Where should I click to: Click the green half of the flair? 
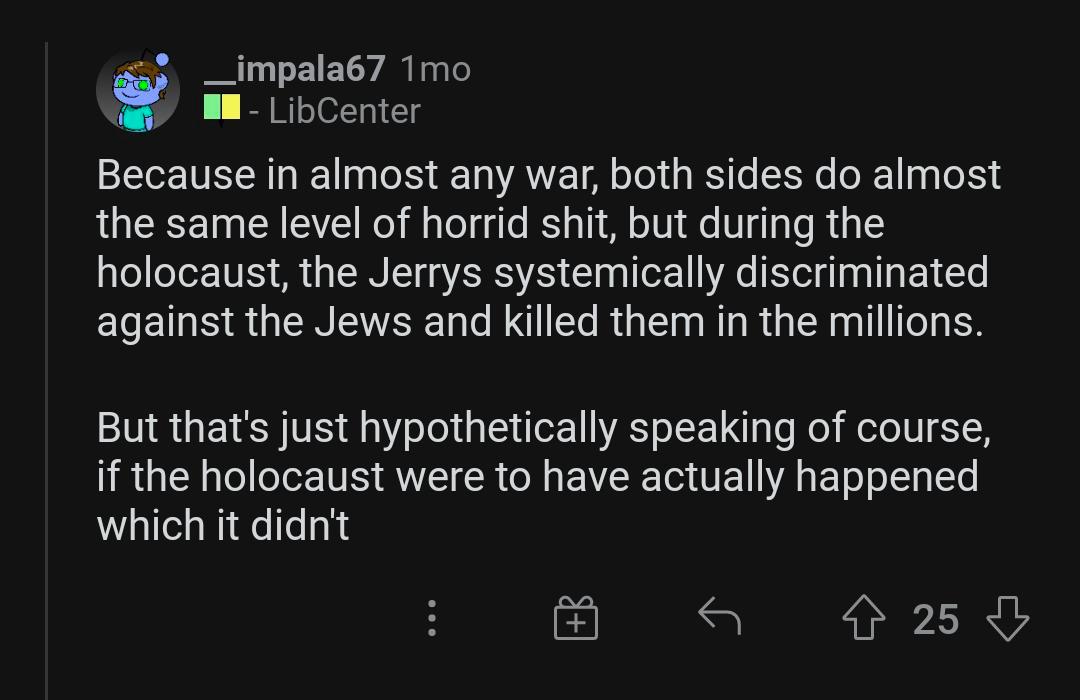pos(212,107)
